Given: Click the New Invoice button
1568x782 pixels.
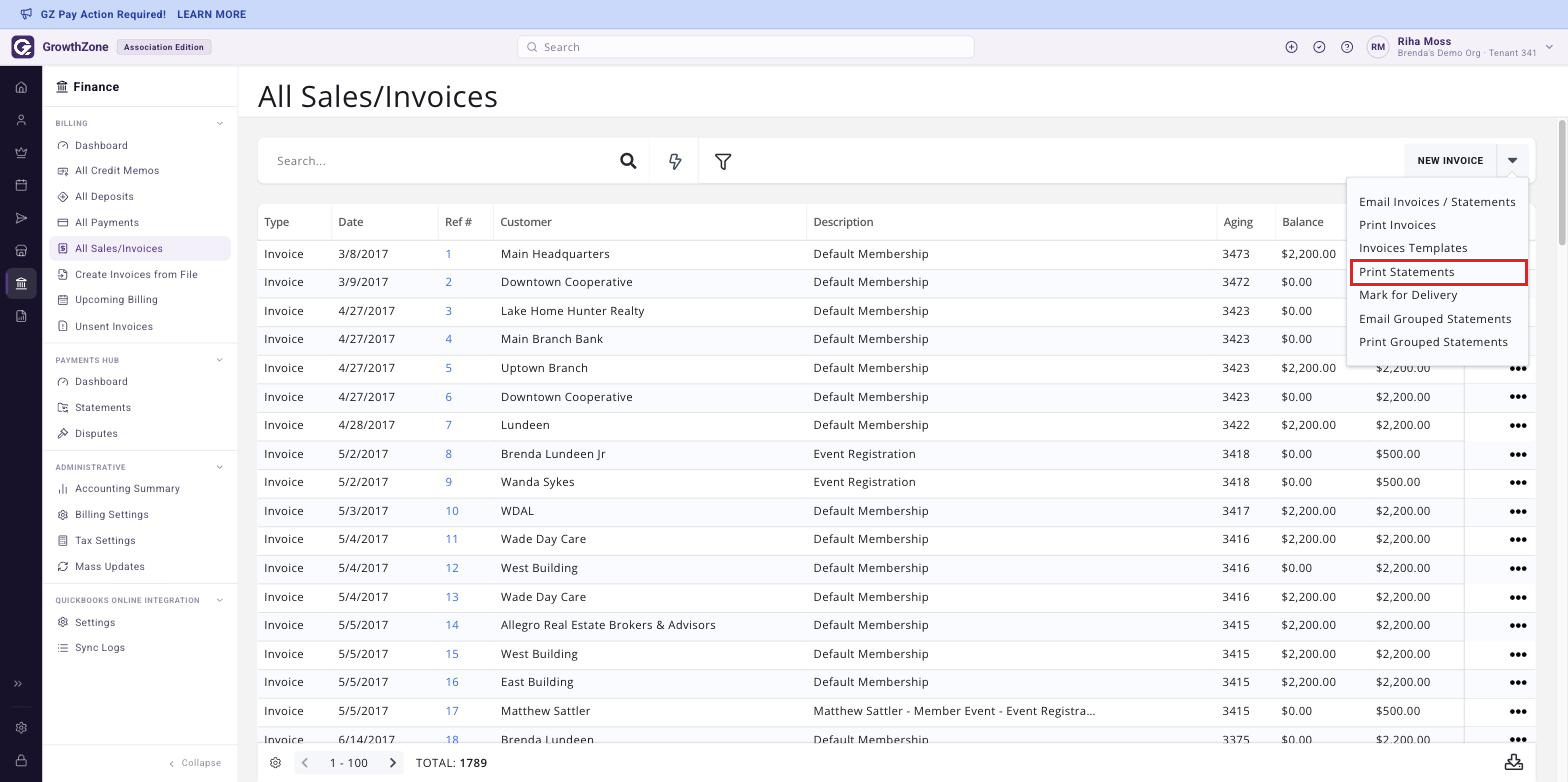Looking at the screenshot, I should tap(1450, 161).
